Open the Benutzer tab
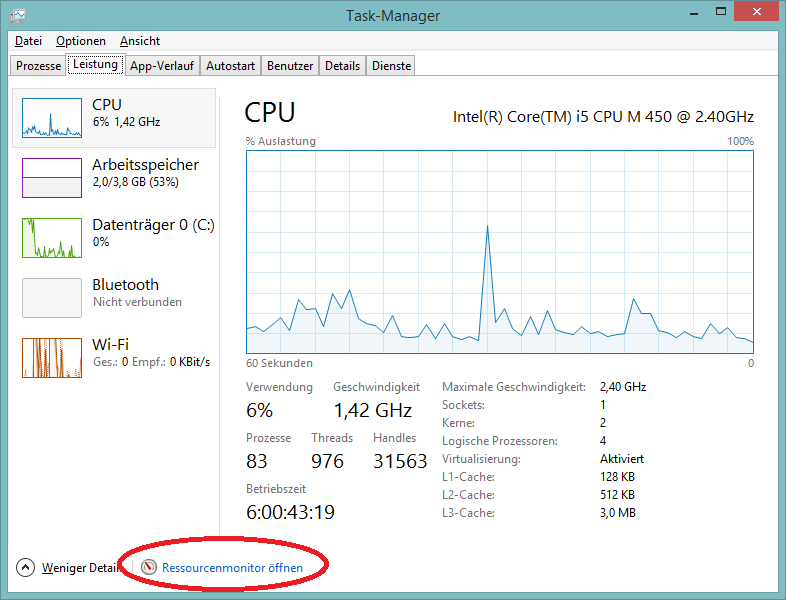This screenshot has width=786, height=600. pyautogui.click(x=290, y=66)
